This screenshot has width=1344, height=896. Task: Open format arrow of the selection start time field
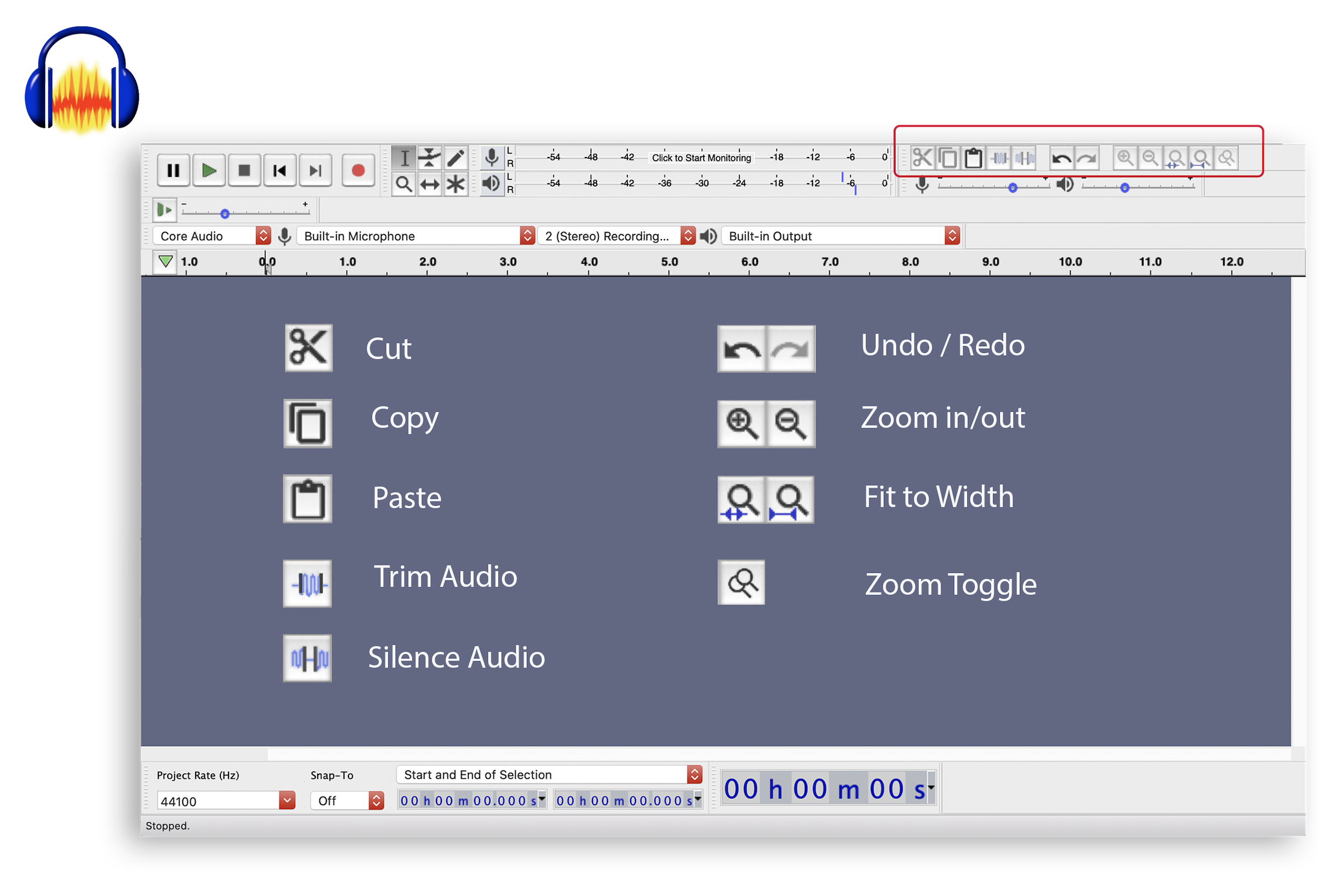click(542, 798)
